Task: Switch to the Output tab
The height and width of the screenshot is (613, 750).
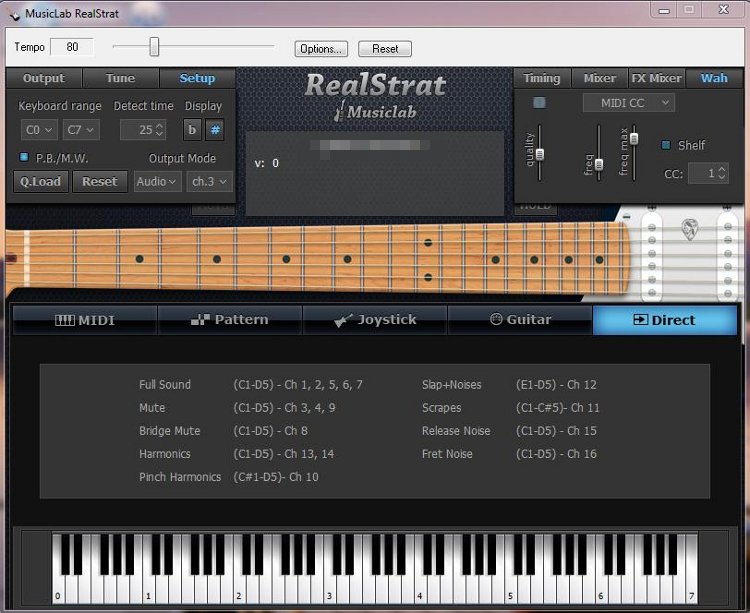Action: coord(44,78)
